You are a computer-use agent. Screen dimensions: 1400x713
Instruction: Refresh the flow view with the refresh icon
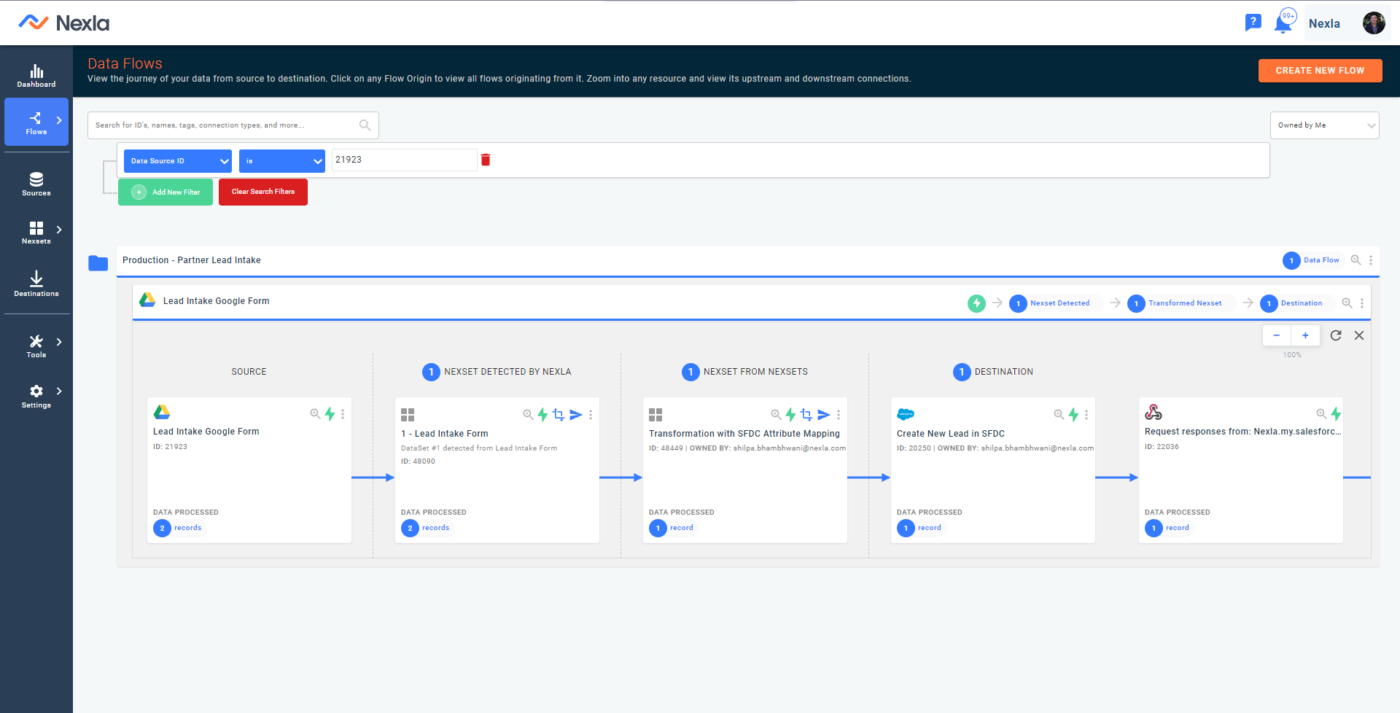(1336, 335)
